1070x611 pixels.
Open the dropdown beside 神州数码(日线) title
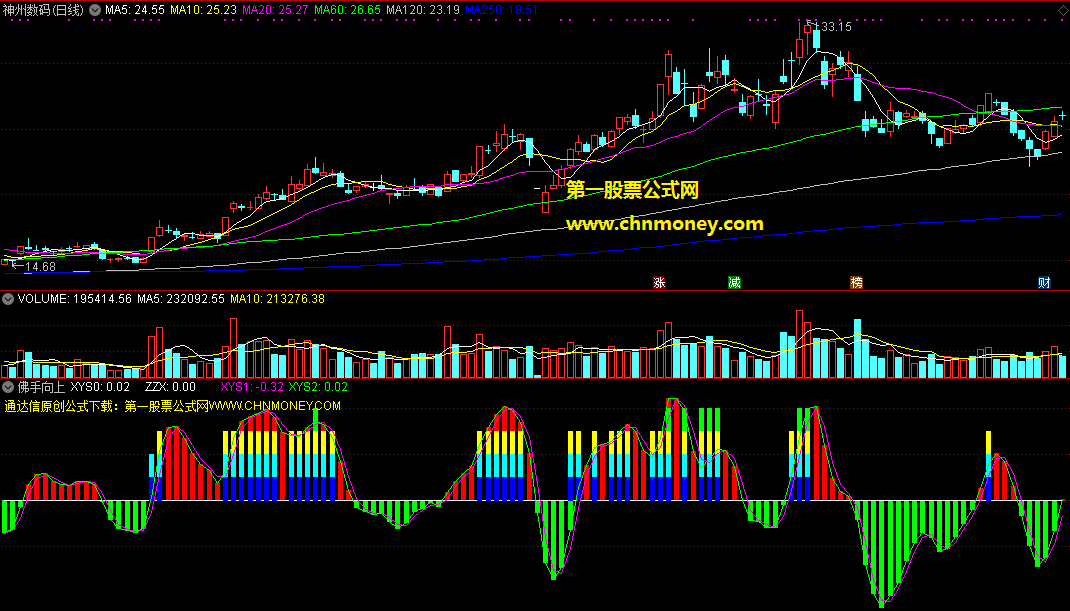(95, 10)
